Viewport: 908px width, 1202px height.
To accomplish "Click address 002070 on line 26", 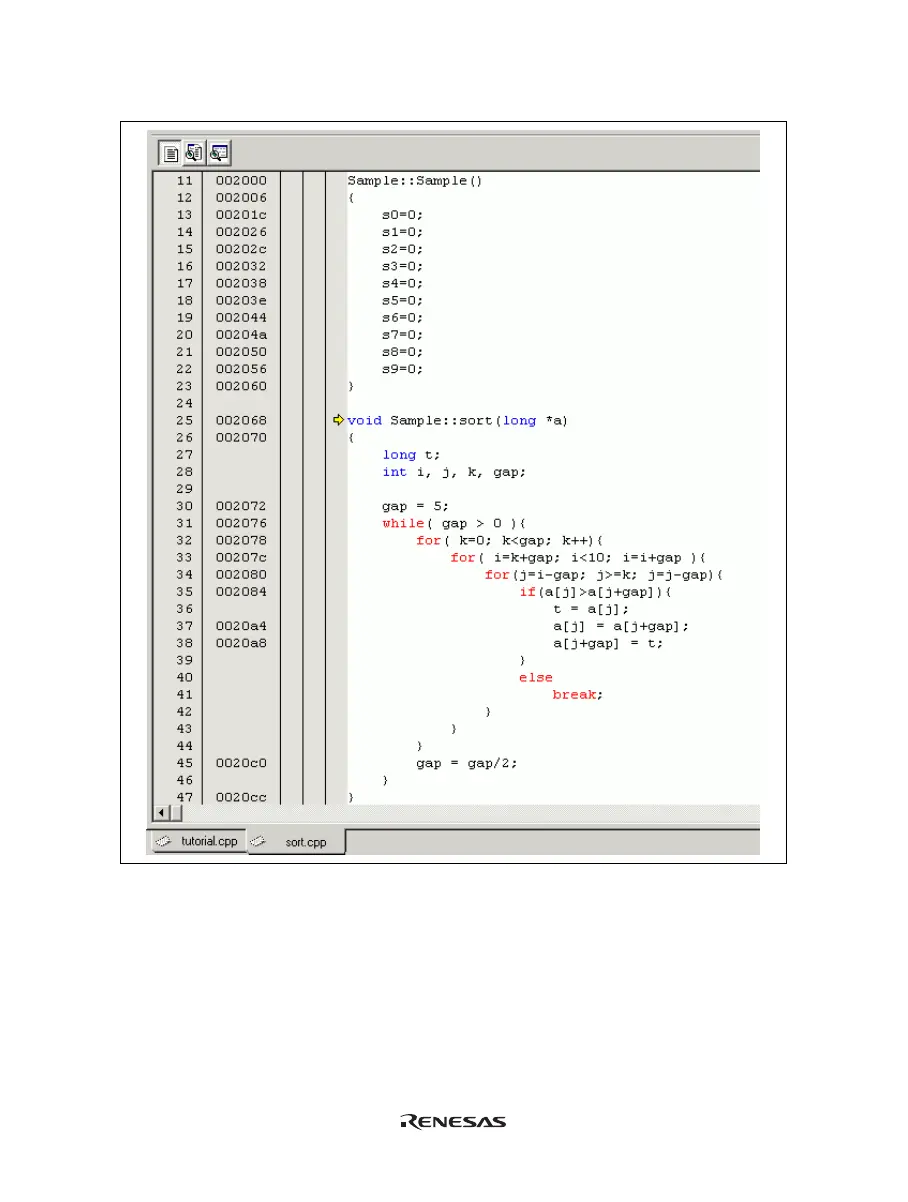I will point(241,438).
